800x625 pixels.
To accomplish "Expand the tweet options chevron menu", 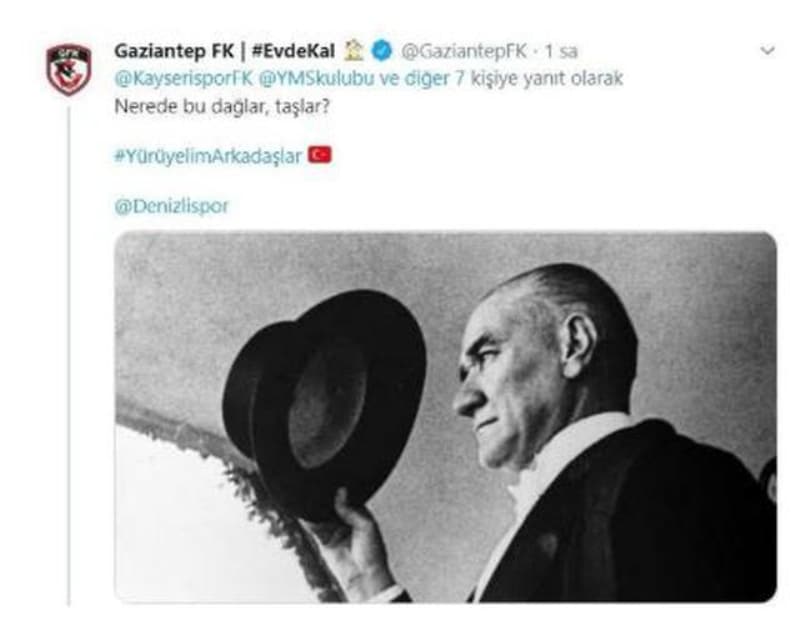I will (767, 51).
